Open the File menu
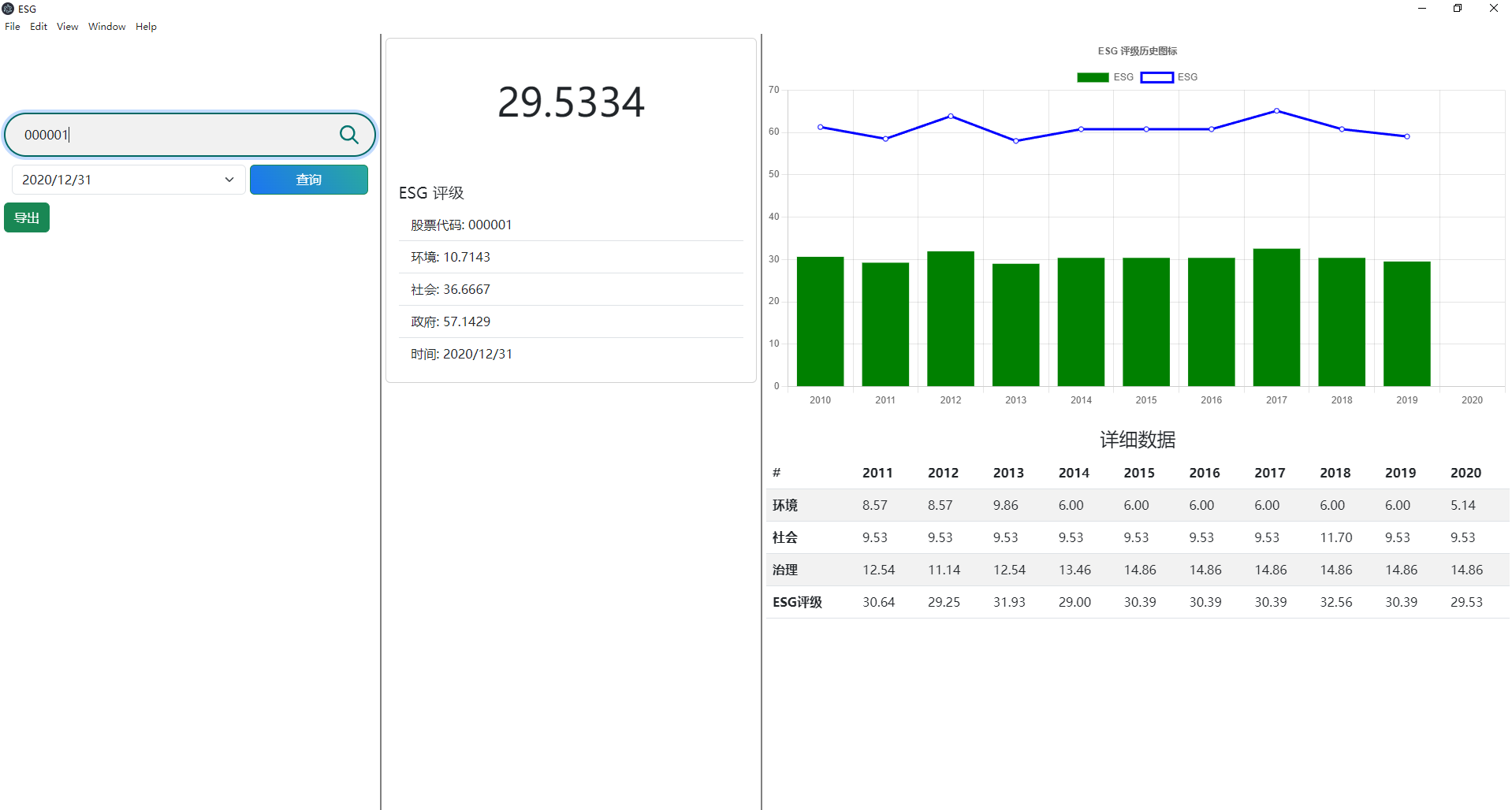The image size is (1512, 810). click(x=12, y=26)
